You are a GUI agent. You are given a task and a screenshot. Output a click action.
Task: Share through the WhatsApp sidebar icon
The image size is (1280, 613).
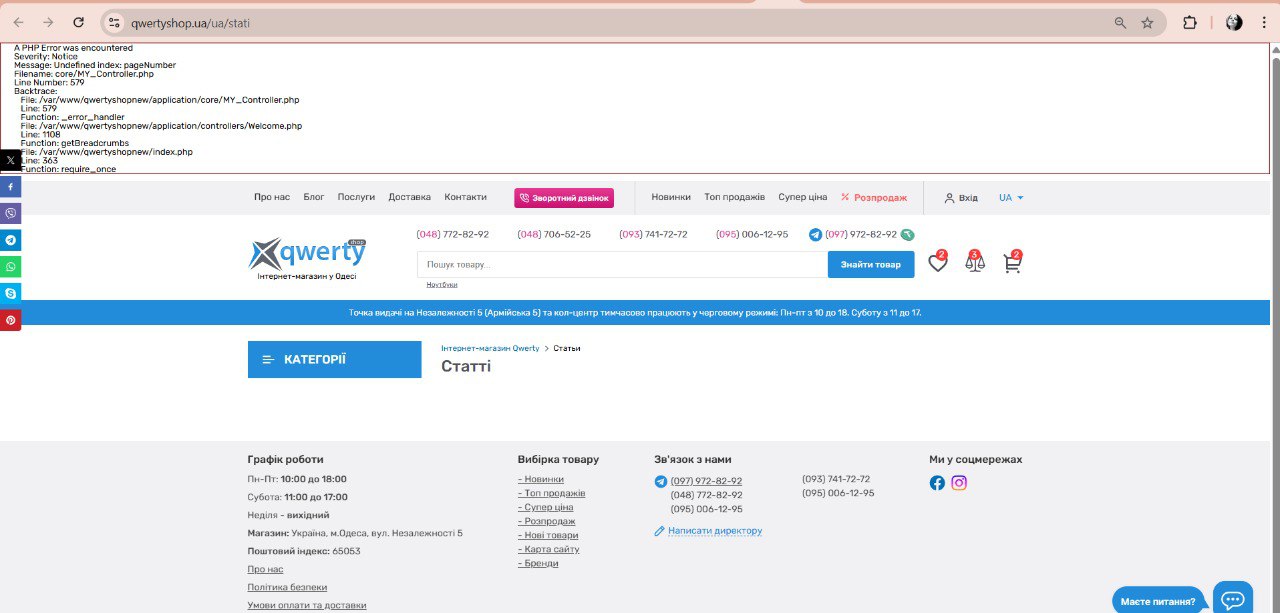(x=10, y=267)
